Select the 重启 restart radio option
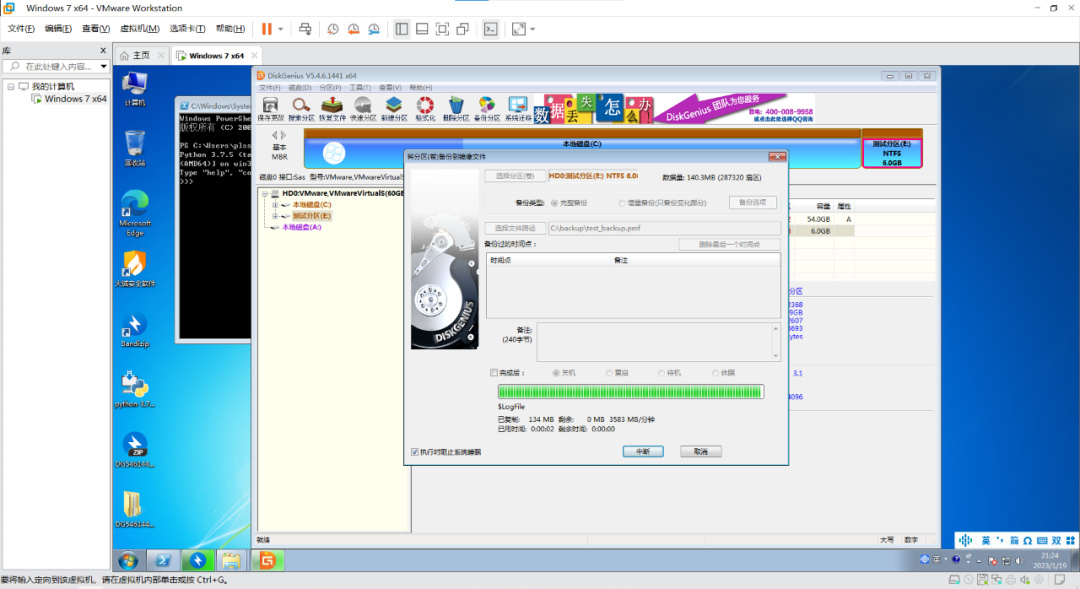This screenshot has width=1080, height=589. tap(609, 373)
